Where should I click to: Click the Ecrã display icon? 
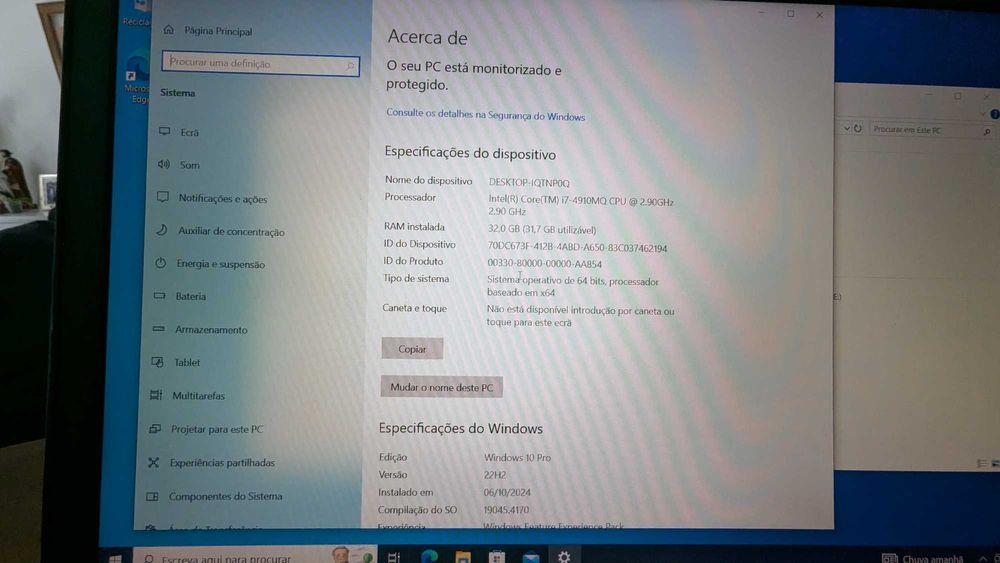[x=165, y=131]
